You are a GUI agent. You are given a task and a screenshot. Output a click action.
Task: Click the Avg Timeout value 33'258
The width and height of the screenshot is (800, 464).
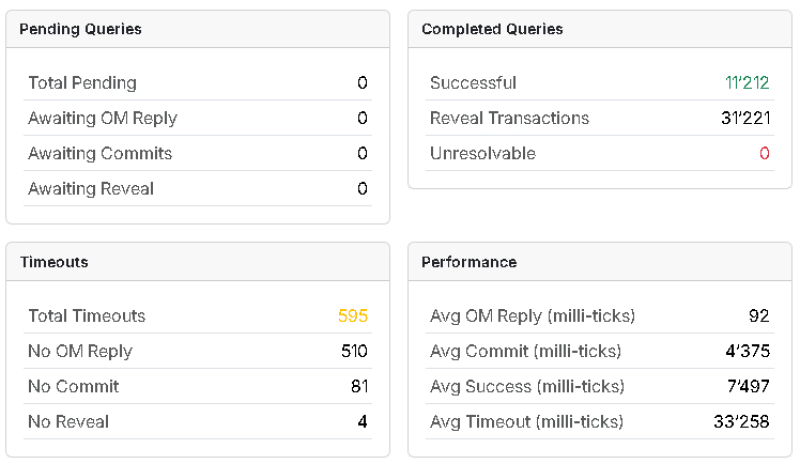(x=742, y=421)
